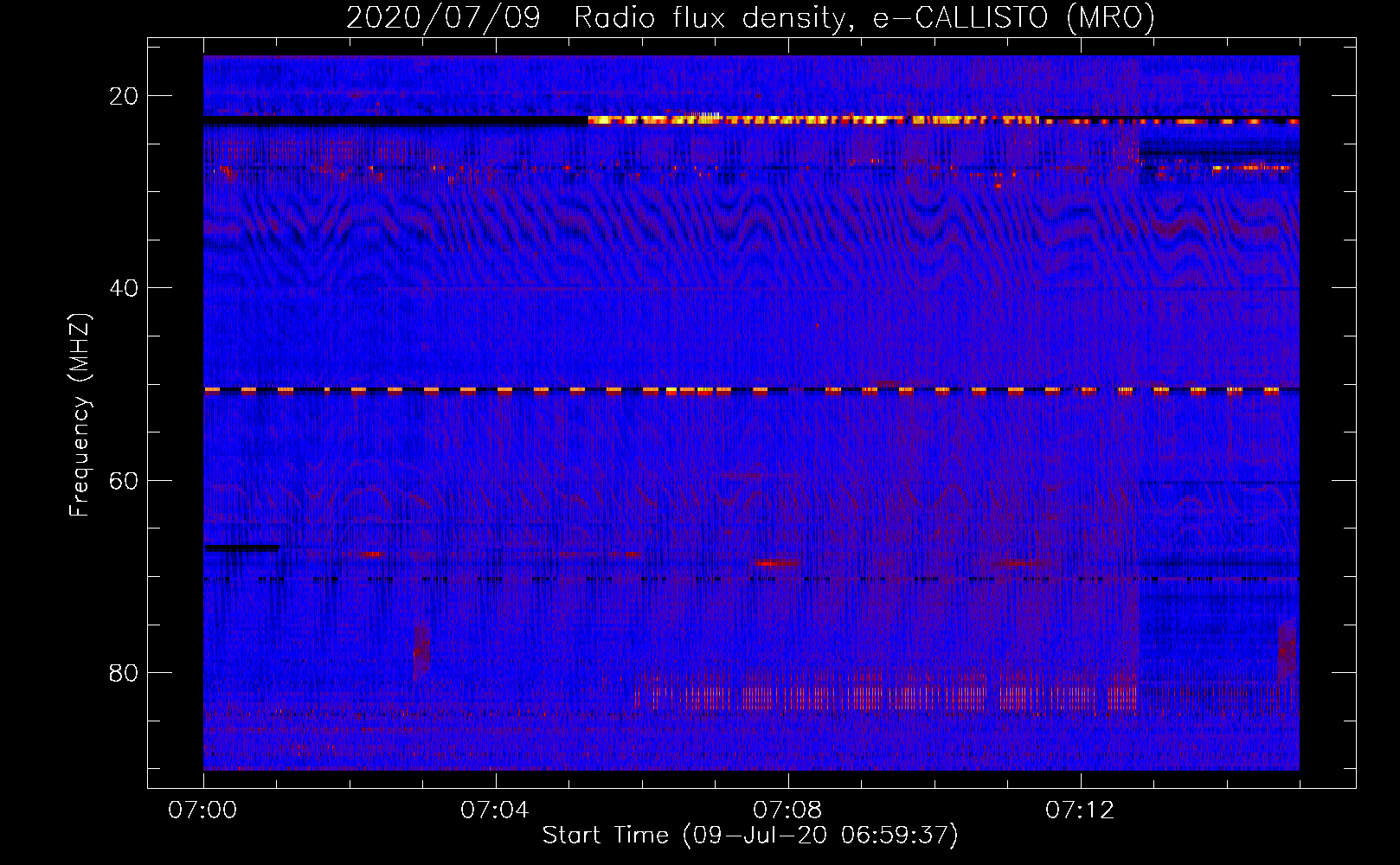Image resolution: width=1400 pixels, height=865 pixels.
Task: Click the 60 MHz frequency tick label
Action: pos(124,480)
